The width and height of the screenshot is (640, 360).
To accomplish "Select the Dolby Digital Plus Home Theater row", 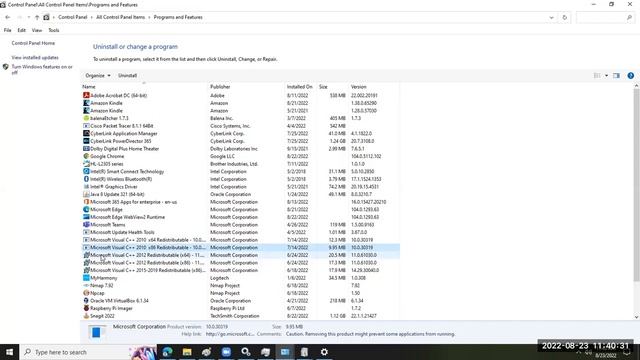I will coord(240,149).
